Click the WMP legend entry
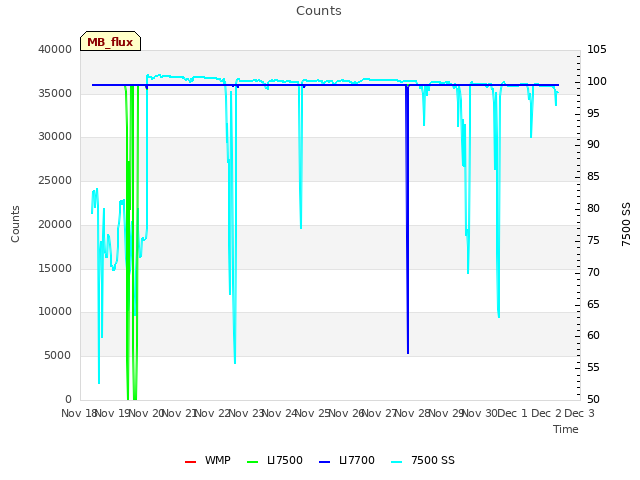This screenshot has width=640, height=480. tap(208, 460)
